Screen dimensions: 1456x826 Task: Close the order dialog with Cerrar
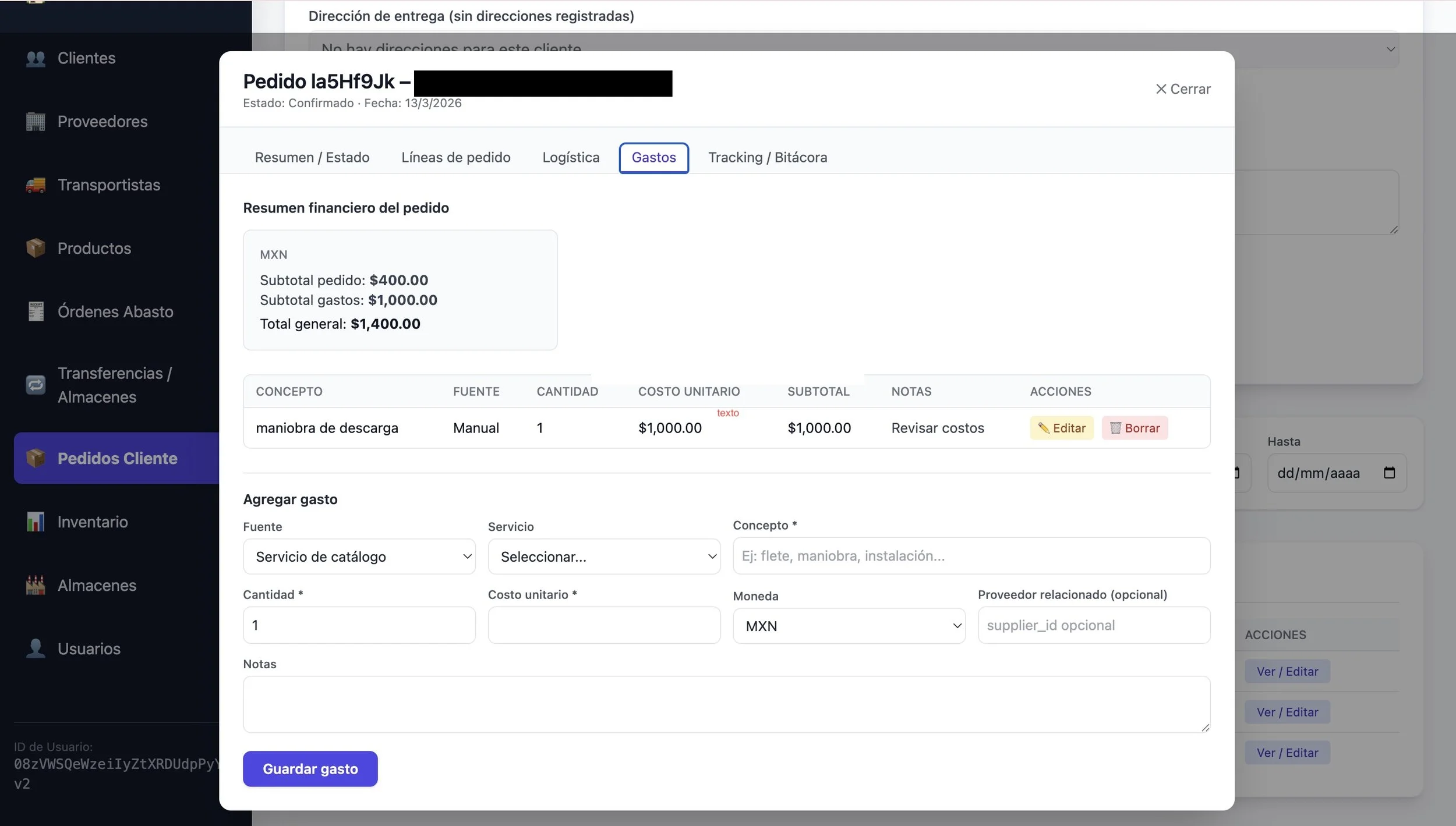pos(1182,89)
